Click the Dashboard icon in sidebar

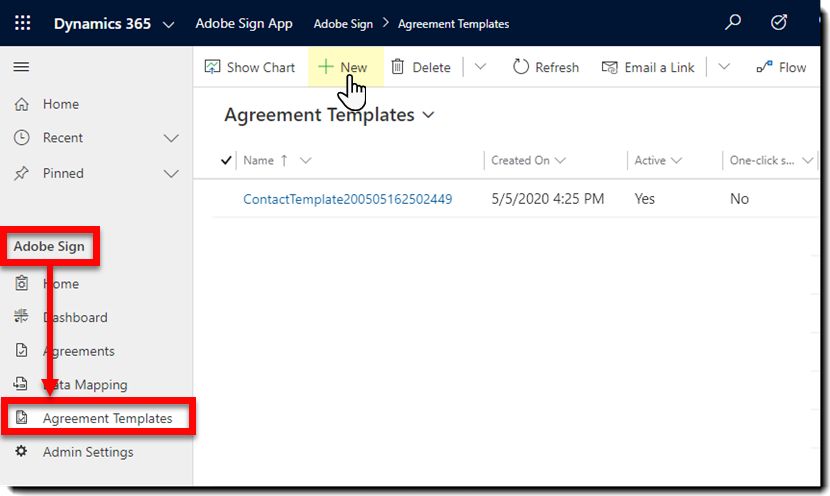coord(21,317)
